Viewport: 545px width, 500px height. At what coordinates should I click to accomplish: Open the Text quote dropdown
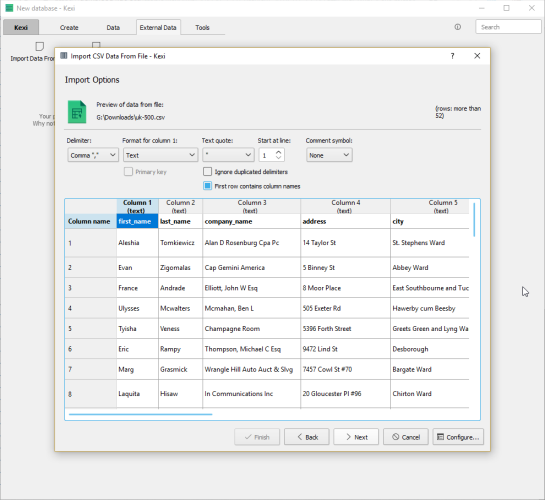(228, 155)
